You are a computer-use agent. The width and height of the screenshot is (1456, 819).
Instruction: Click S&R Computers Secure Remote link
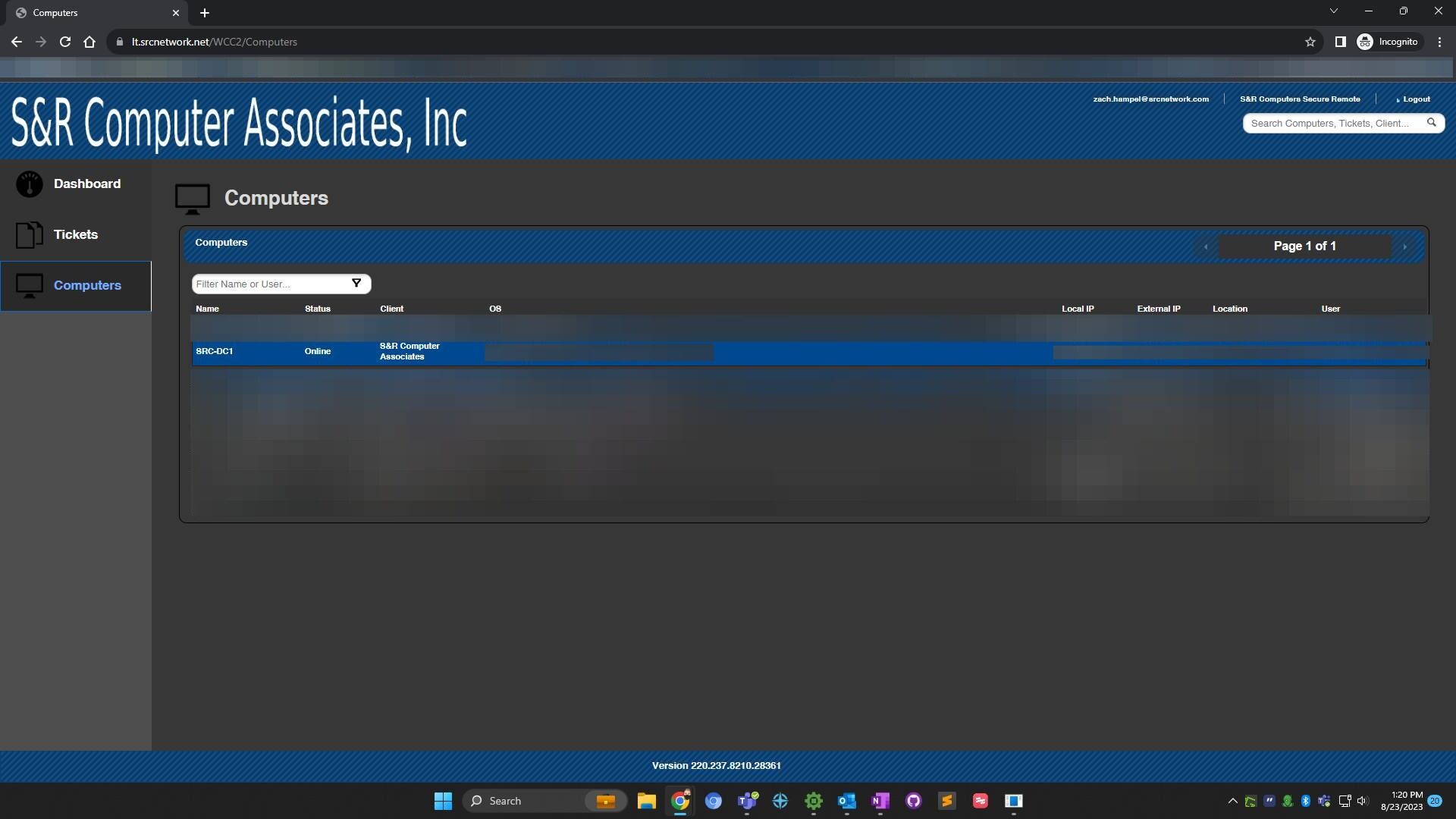coord(1300,99)
